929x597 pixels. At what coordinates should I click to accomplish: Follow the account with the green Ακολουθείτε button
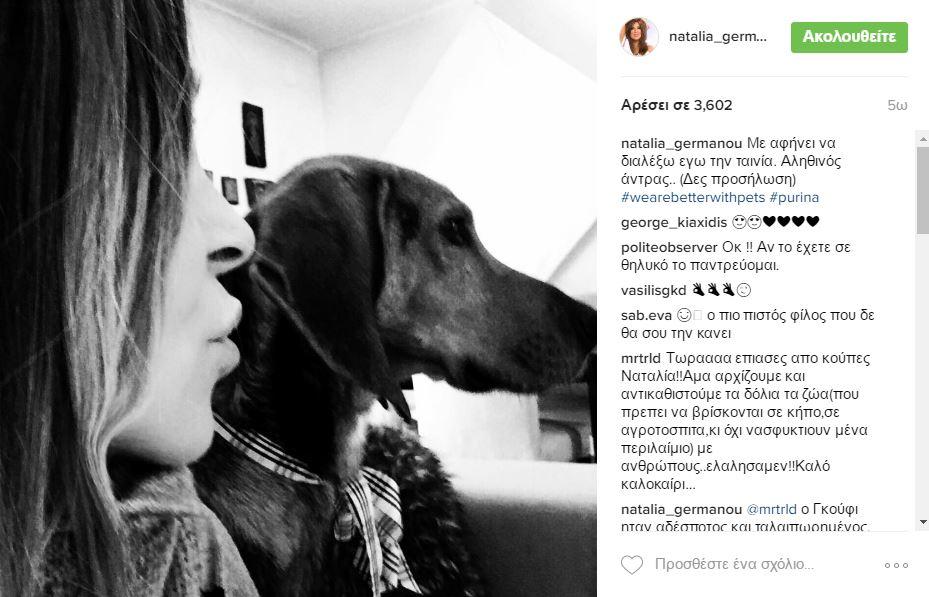coord(849,37)
